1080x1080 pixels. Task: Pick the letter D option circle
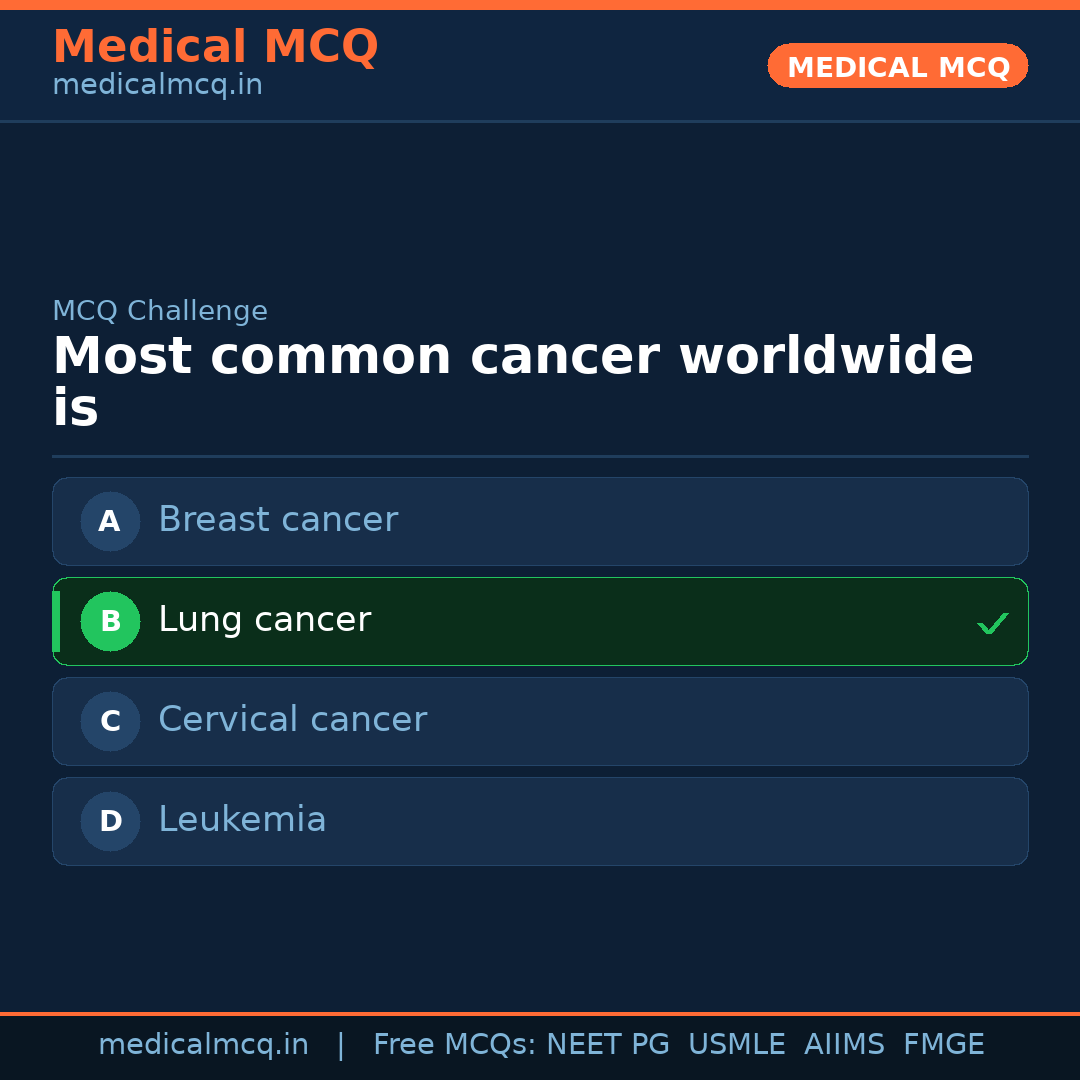tap(110, 821)
